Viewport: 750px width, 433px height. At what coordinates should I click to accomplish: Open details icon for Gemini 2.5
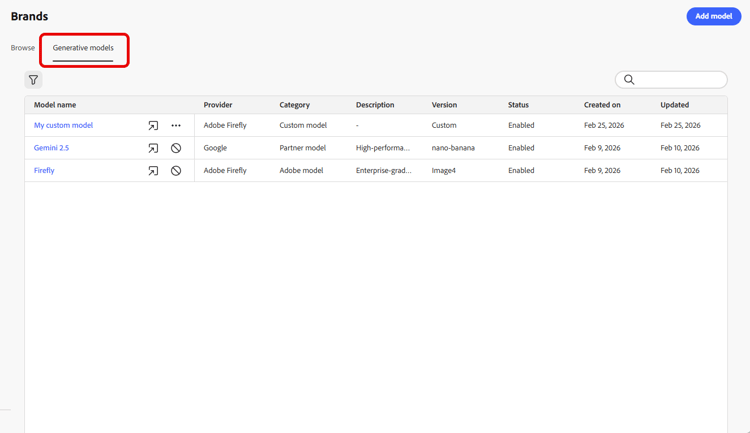(153, 148)
